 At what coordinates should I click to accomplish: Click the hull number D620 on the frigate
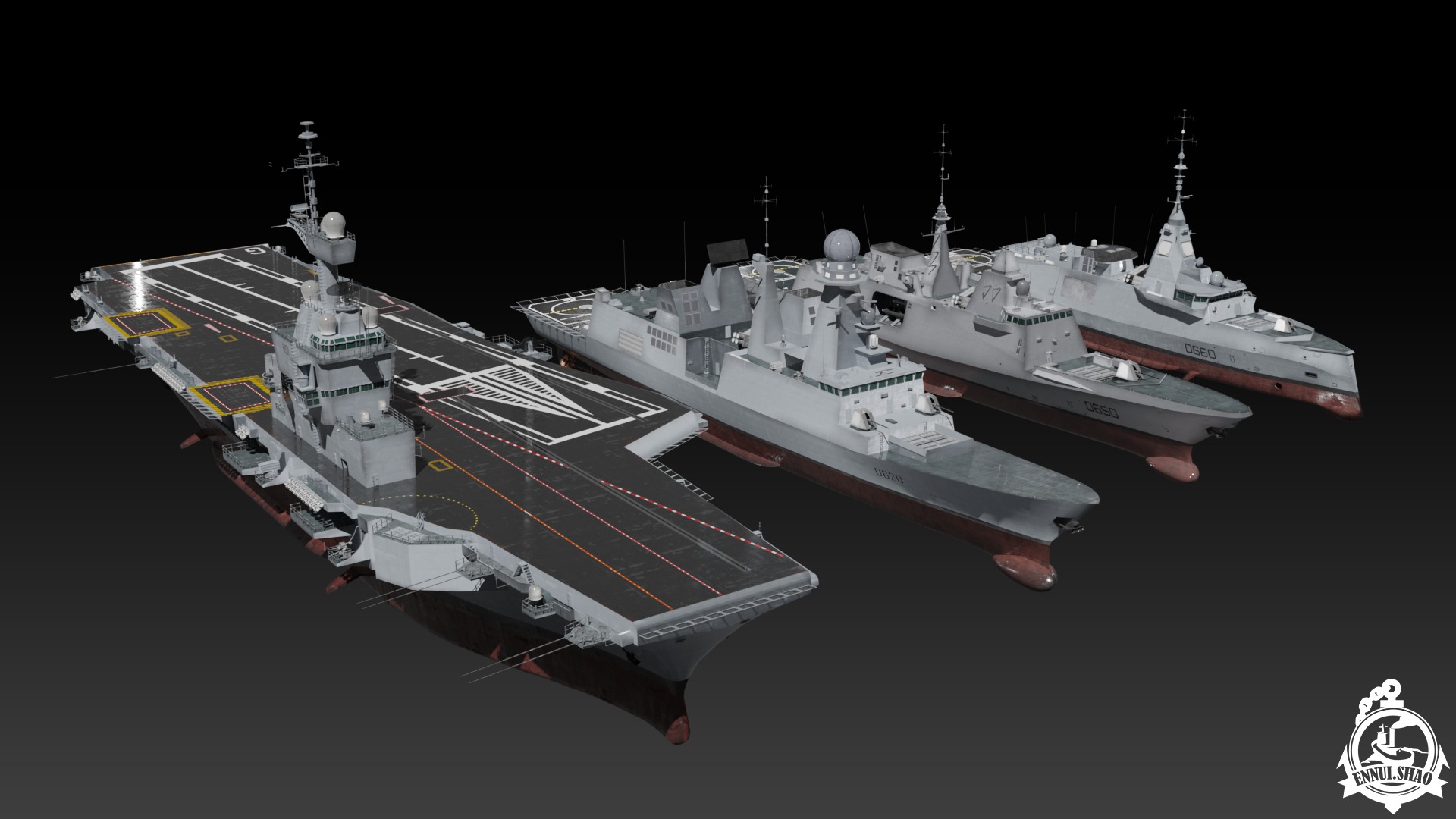pyautogui.click(x=887, y=475)
